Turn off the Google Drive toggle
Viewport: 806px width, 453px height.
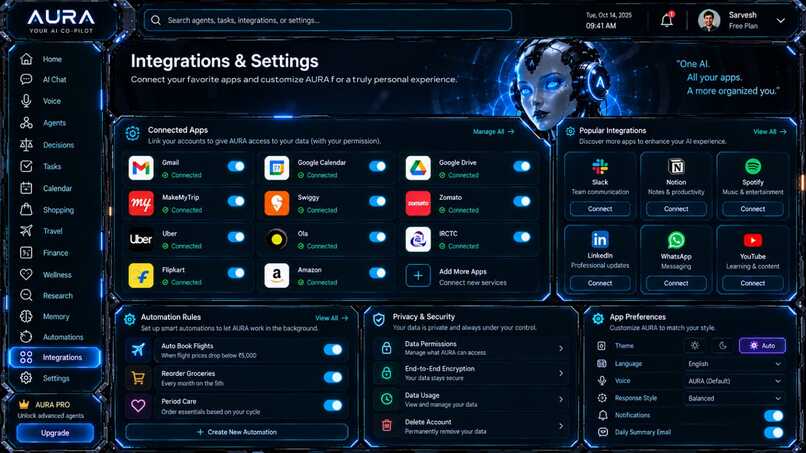522,166
